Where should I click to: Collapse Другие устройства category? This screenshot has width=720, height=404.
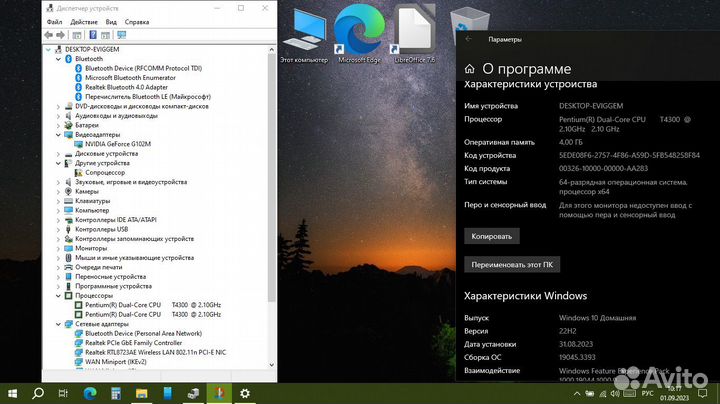click(x=58, y=163)
